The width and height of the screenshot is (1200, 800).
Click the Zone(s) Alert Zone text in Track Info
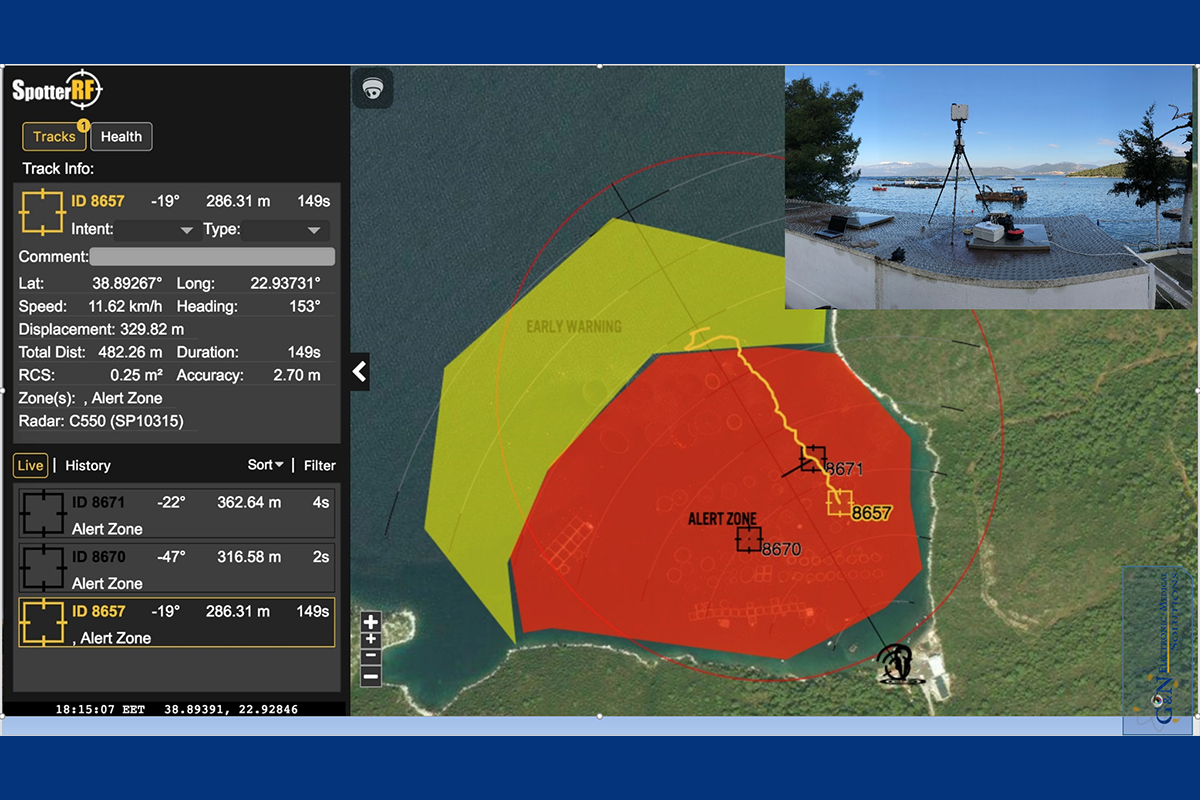(x=90, y=398)
